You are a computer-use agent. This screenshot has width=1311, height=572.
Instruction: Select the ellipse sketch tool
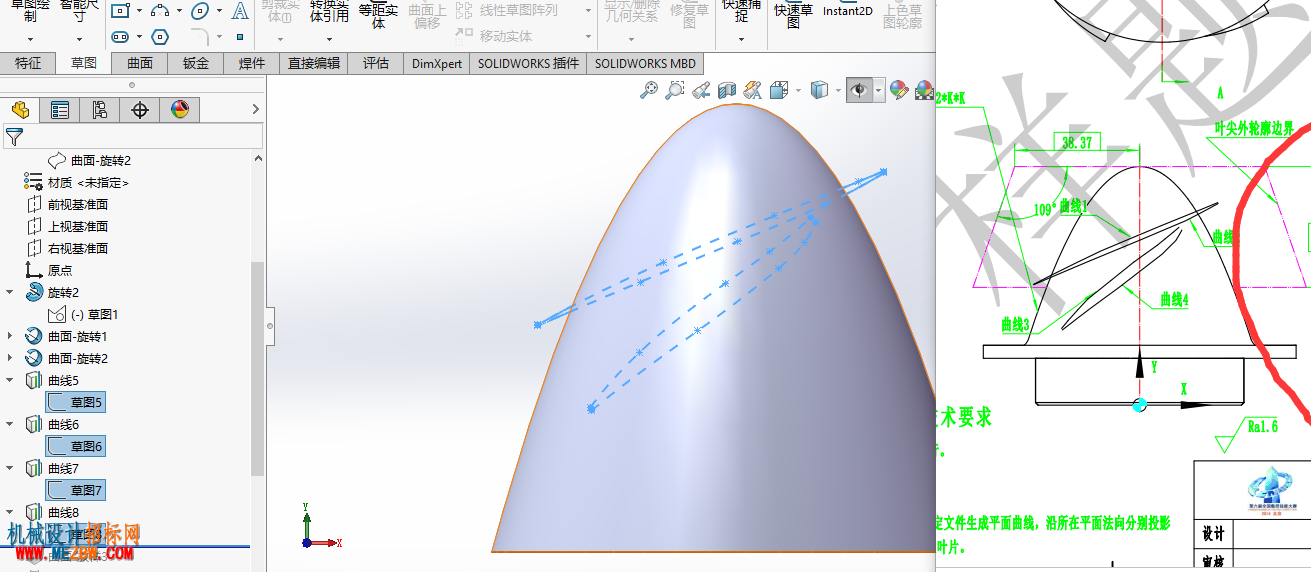(200, 11)
